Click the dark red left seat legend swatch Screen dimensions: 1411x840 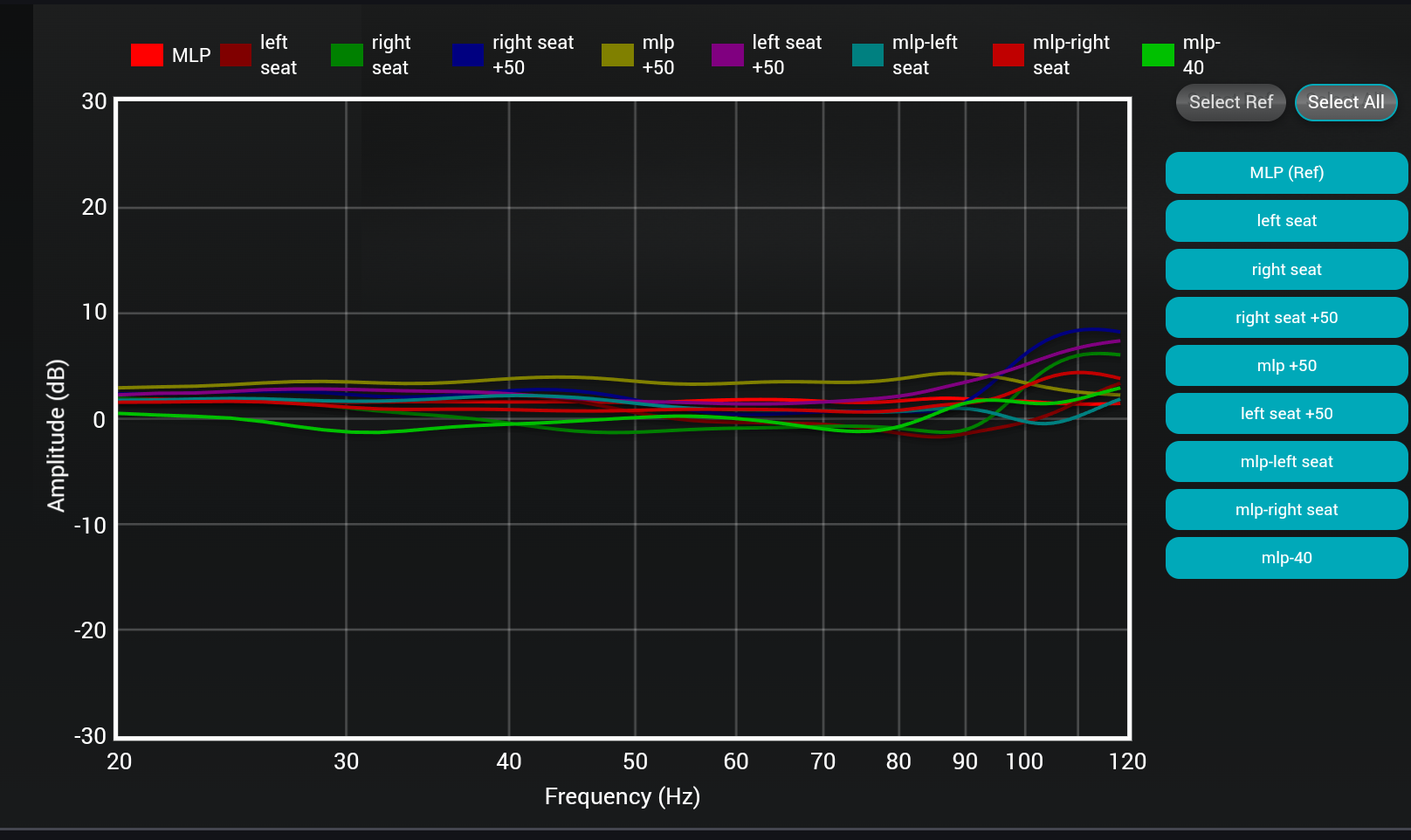tap(236, 55)
